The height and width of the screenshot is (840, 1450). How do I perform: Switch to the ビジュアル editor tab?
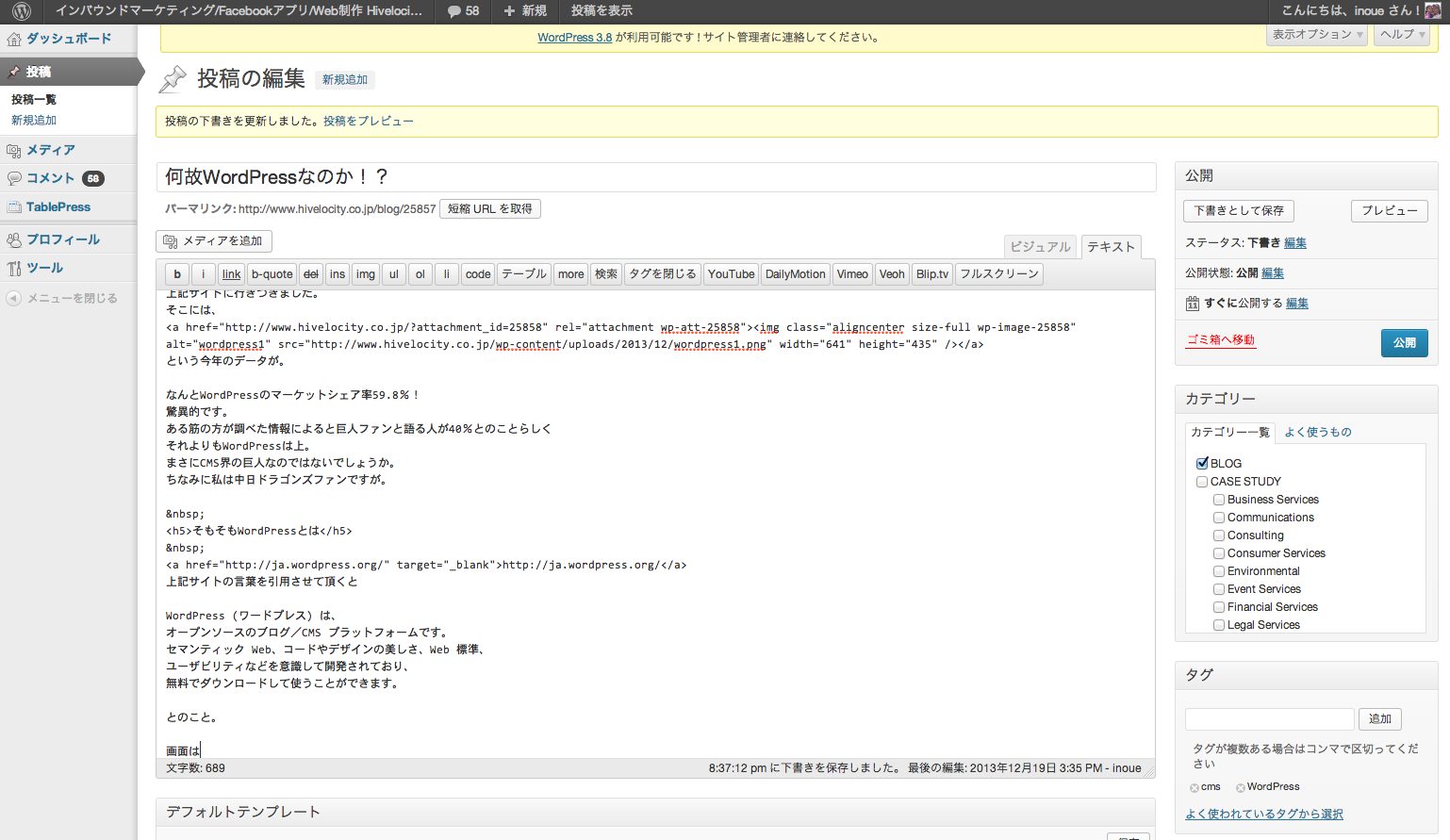click(x=1040, y=246)
